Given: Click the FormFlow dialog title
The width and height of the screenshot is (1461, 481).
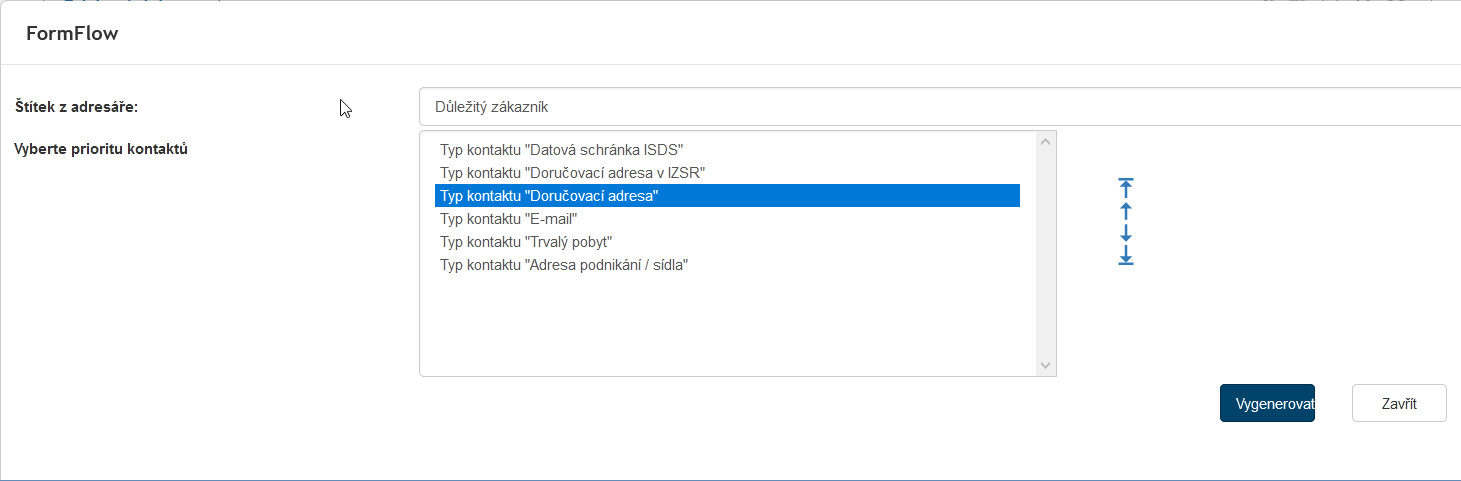Looking at the screenshot, I should coord(72,33).
